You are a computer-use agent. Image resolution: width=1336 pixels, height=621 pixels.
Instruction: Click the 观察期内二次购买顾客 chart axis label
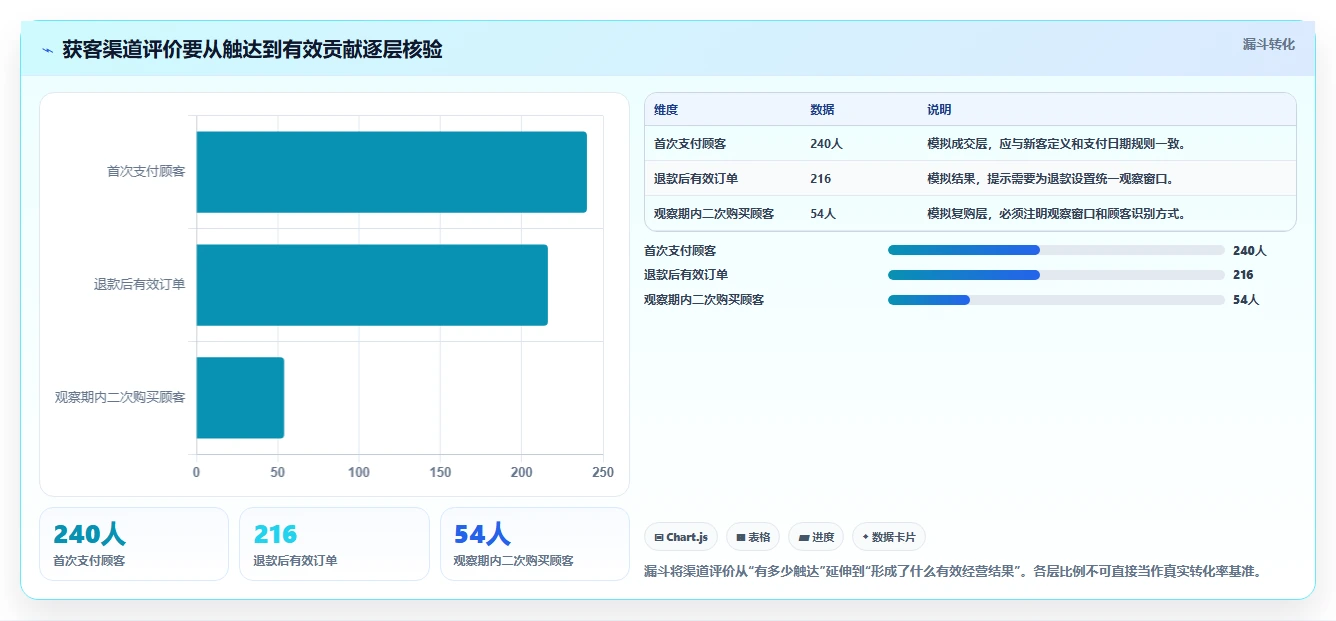coord(120,398)
